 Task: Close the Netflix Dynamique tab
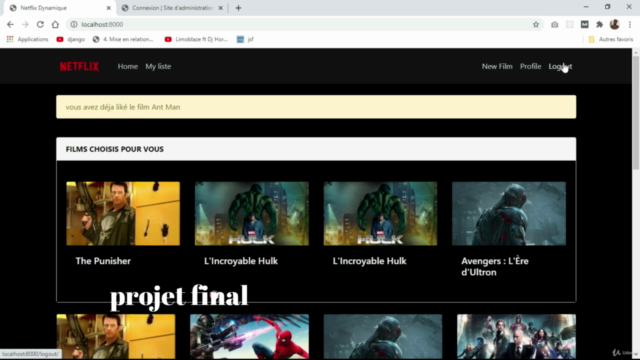pos(109,8)
